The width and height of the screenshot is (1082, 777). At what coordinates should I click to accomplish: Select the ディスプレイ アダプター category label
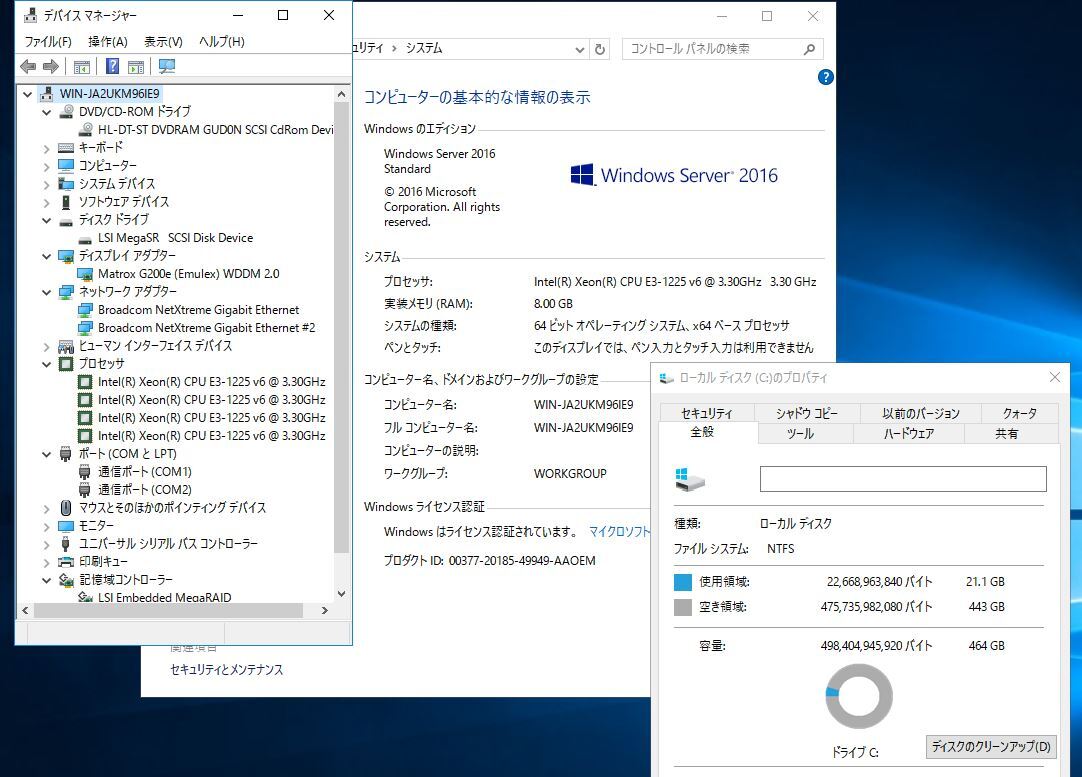tap(128, 255)
